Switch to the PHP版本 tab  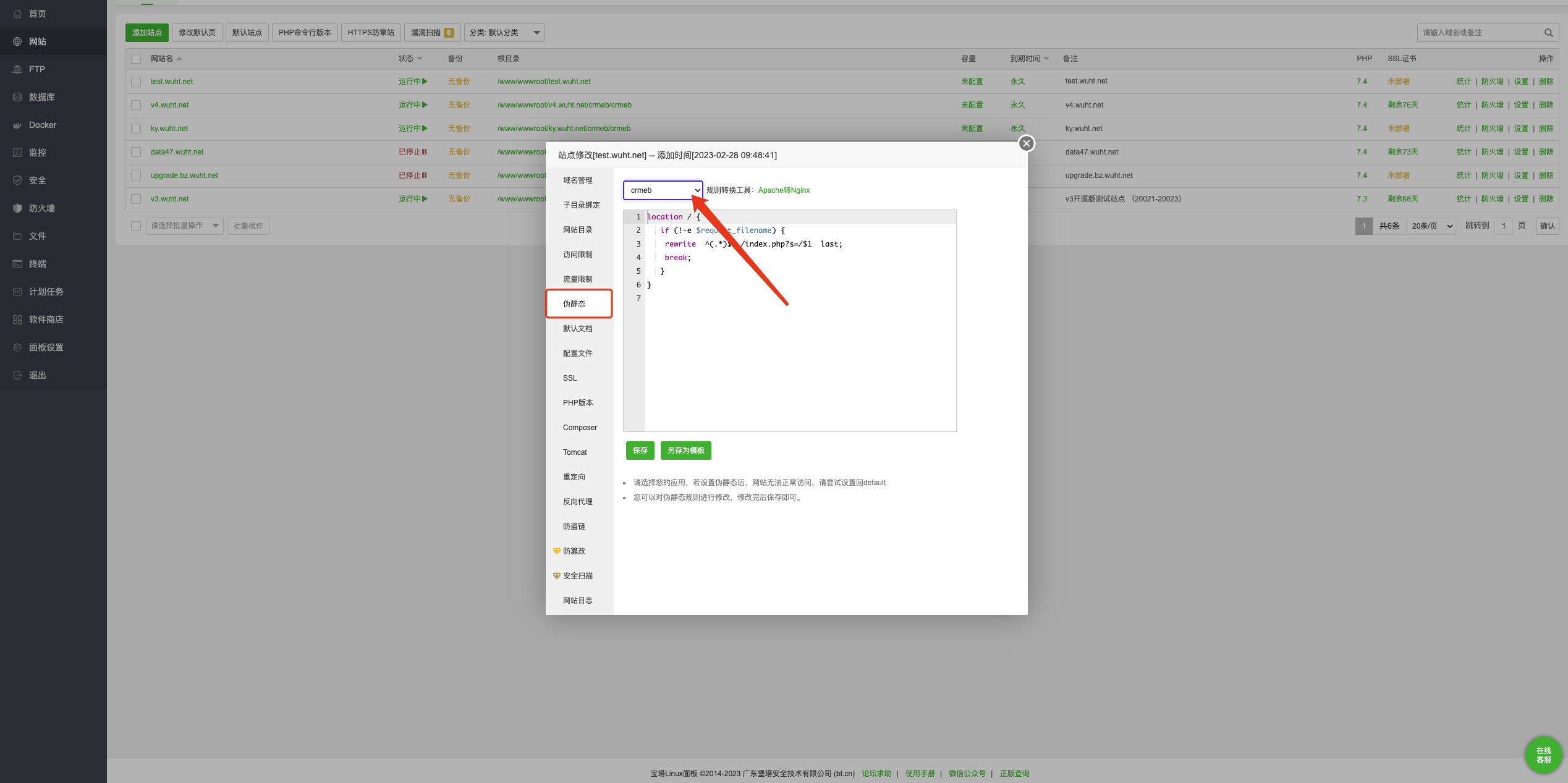(x=578, y=402)
